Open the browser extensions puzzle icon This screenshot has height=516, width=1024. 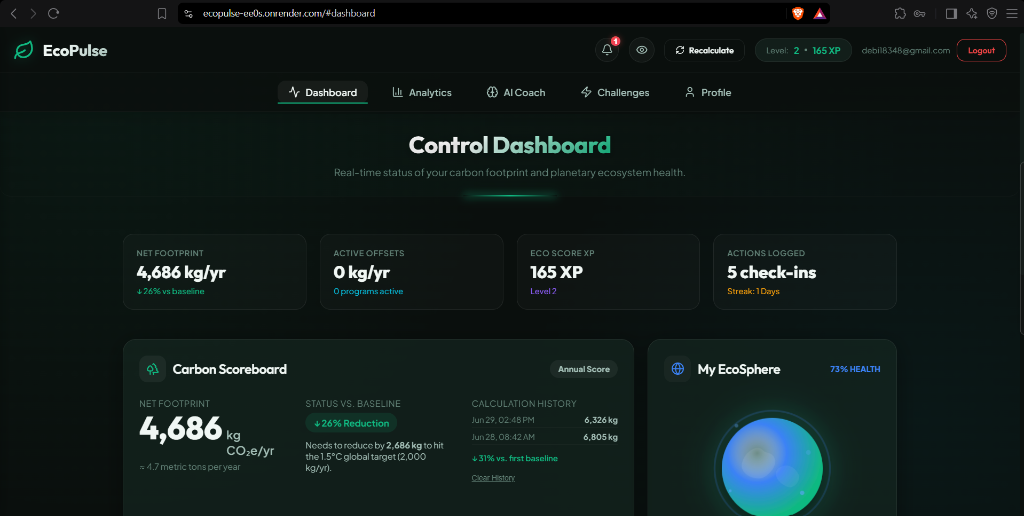tap(900, 13)
